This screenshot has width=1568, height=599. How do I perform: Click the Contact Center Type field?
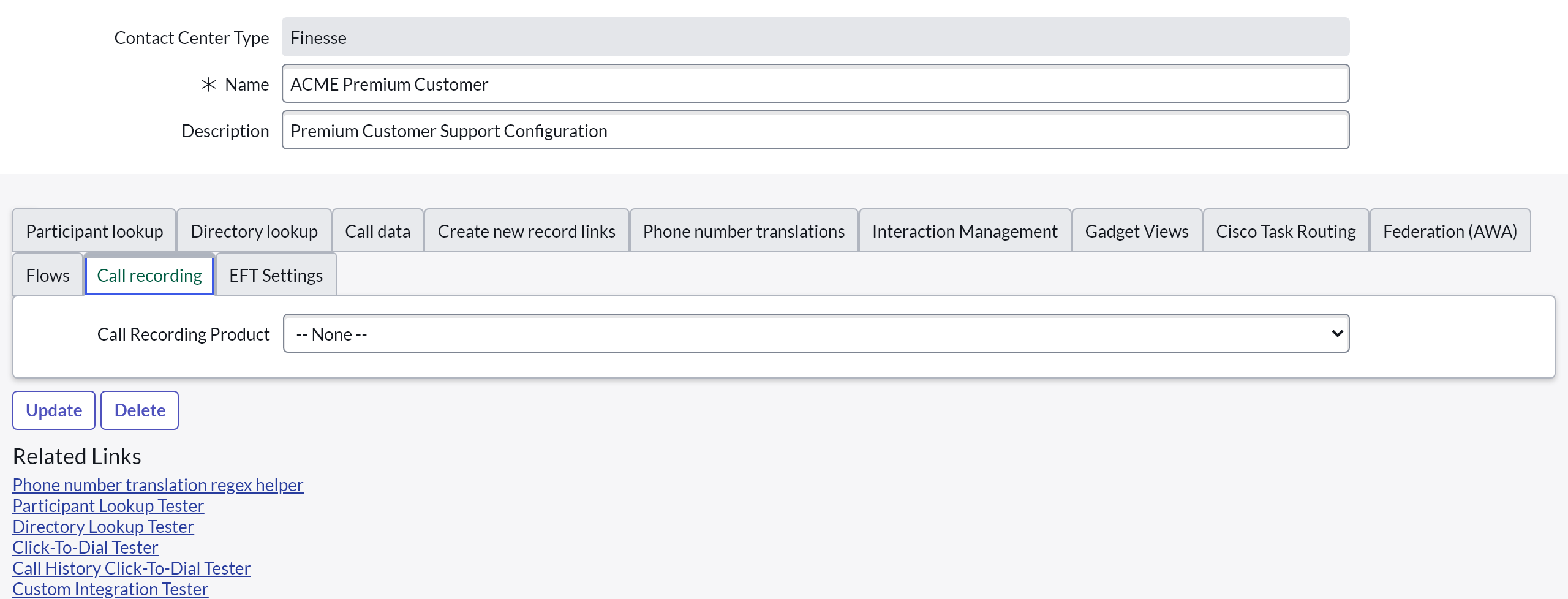coord(815,37)
